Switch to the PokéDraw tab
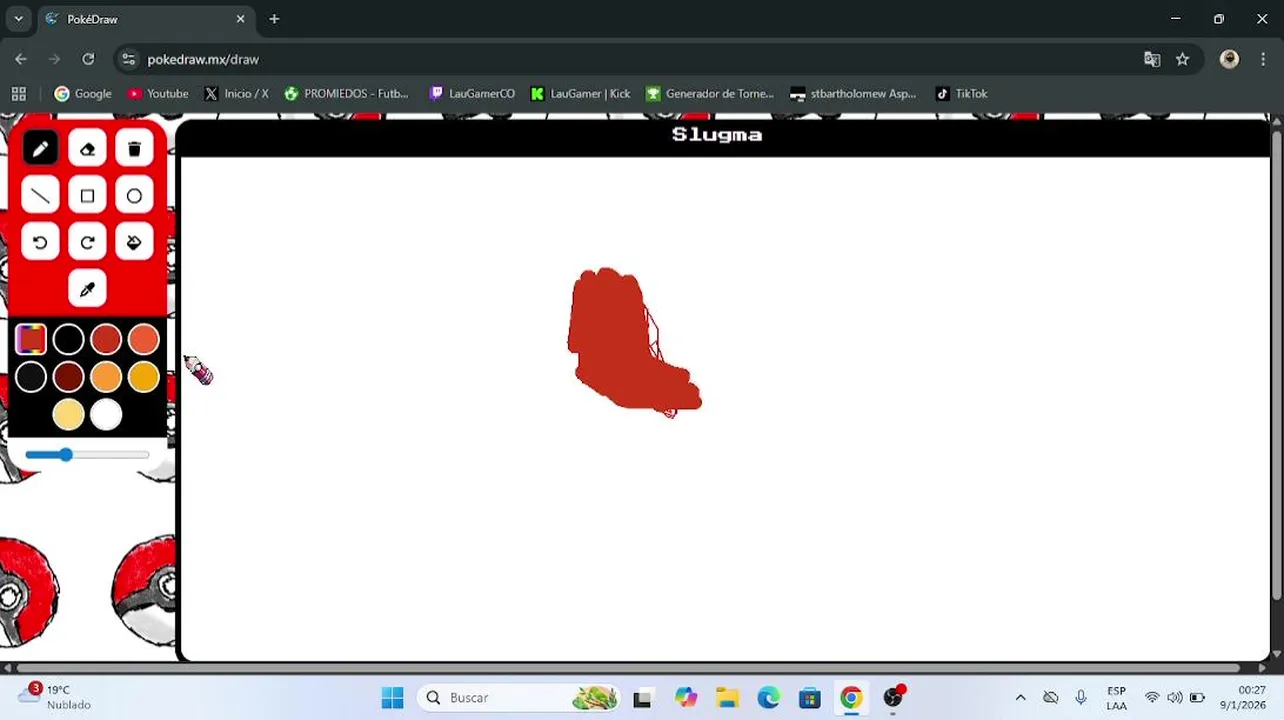Image resolution: width=1284 pixels, height=720 pixels. pyautogui.click(x=145, y=19)
